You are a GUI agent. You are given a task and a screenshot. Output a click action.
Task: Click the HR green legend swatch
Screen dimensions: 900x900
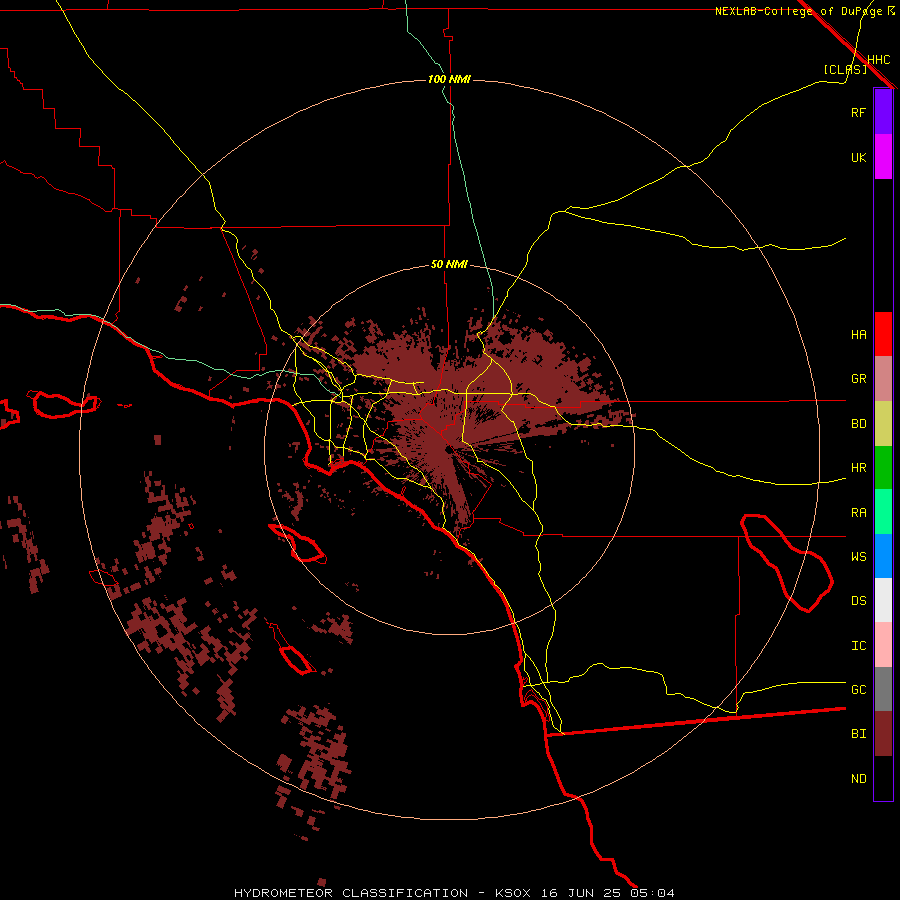pyautogui.click(x=883, y=467)
